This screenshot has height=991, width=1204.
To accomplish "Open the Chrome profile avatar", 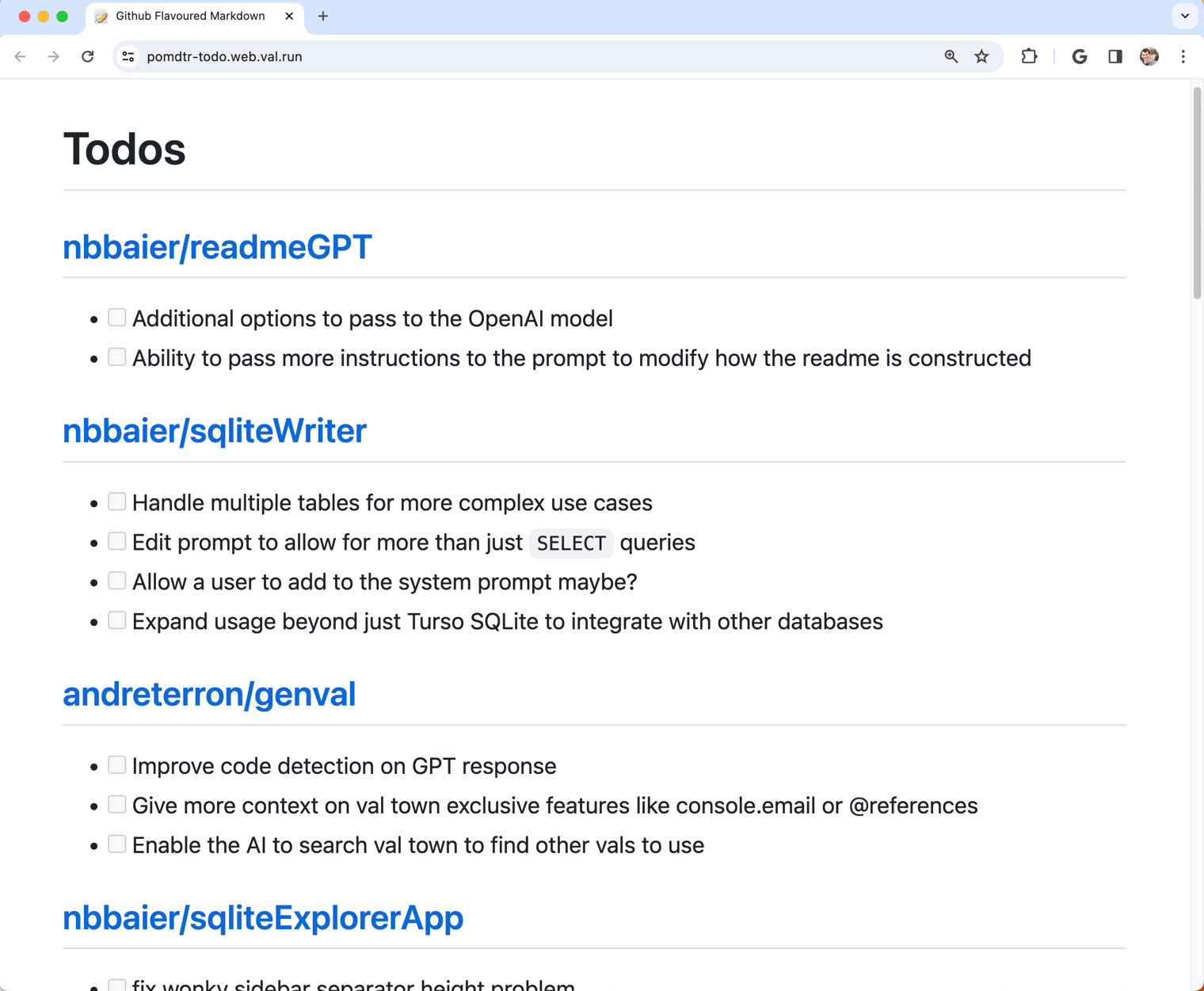I will [x=1149, y=56].
